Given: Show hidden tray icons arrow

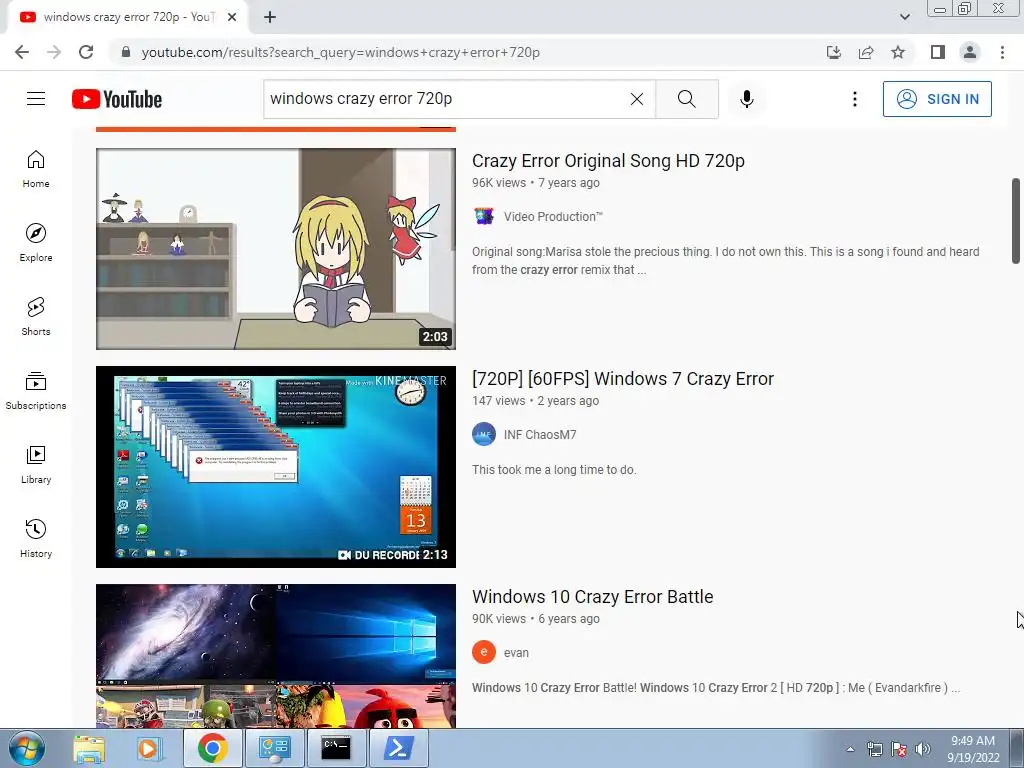Looking at the screenshot, I should pos(850,749).
